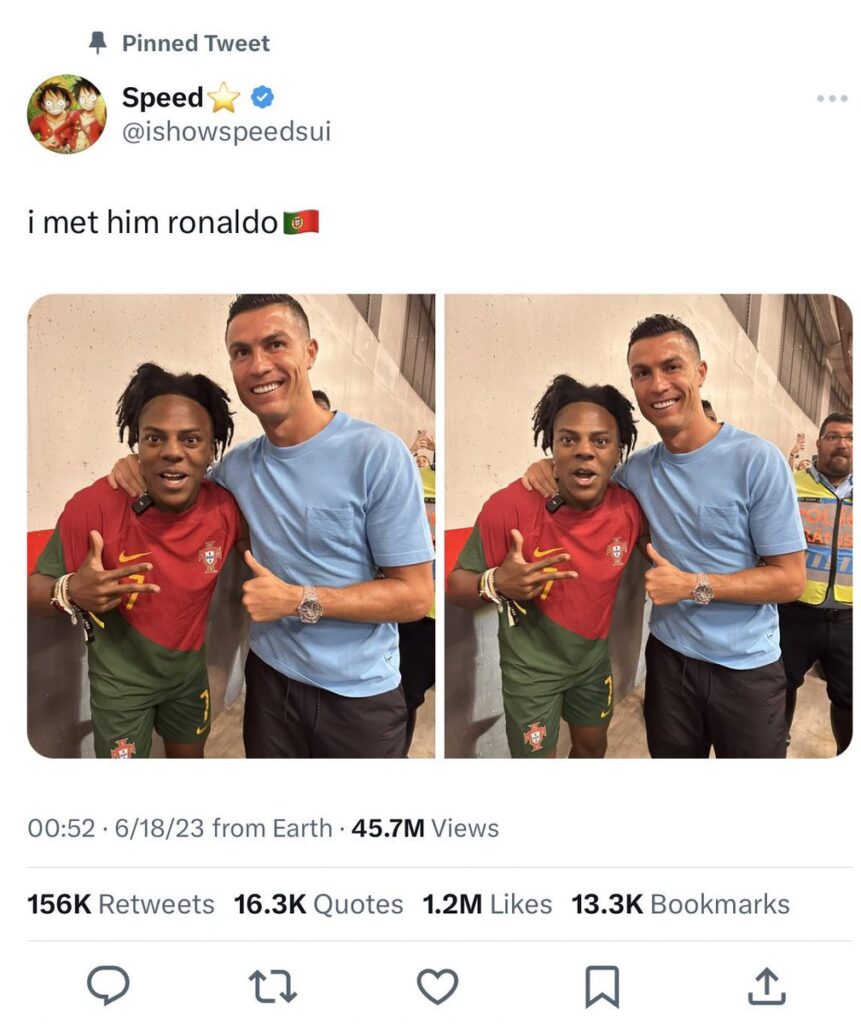Tap the retweet arrows icon

click(273, 985)
